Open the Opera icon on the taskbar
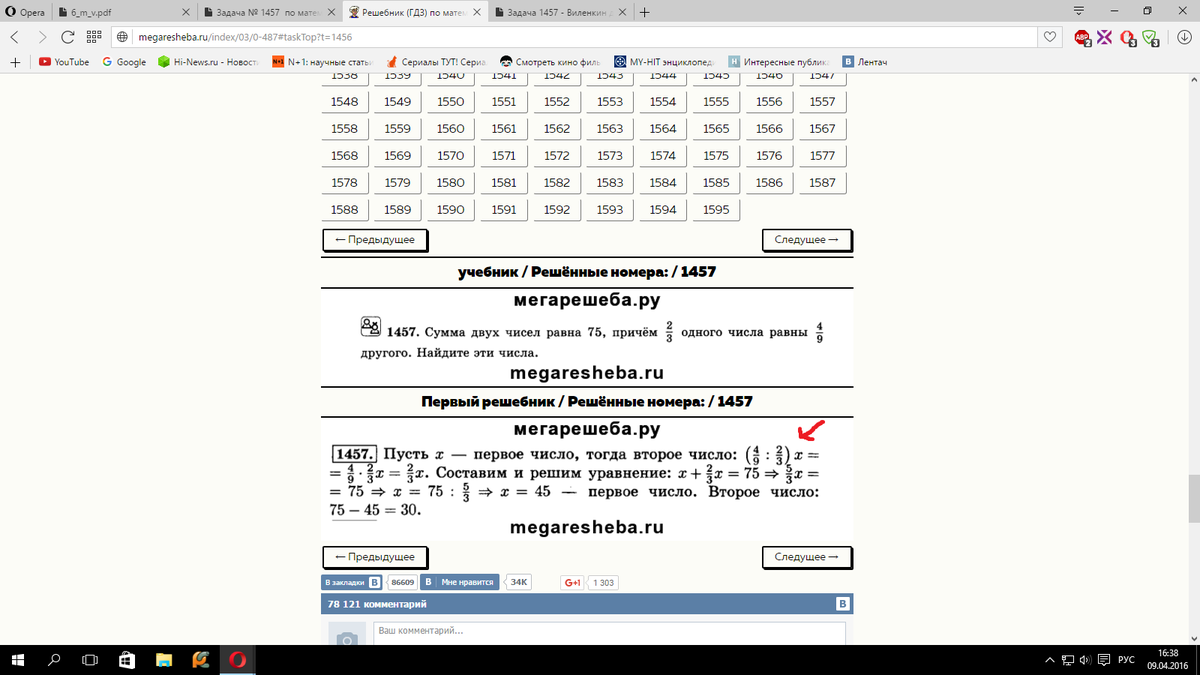 click(237, 660)
